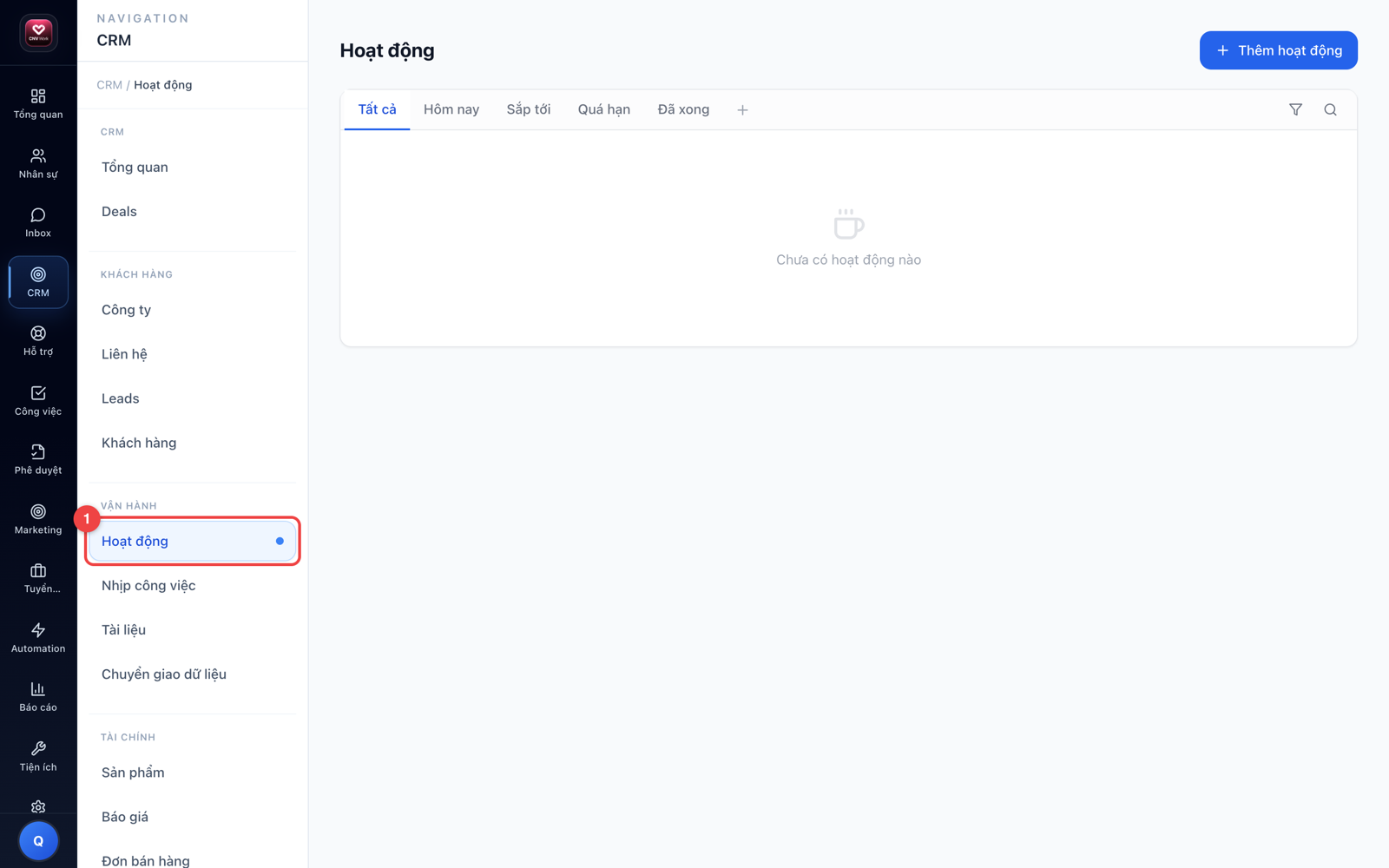The image size is (1389, 868).
Task: Open Liên hệ menu item
Action: (x=193, y=354)
